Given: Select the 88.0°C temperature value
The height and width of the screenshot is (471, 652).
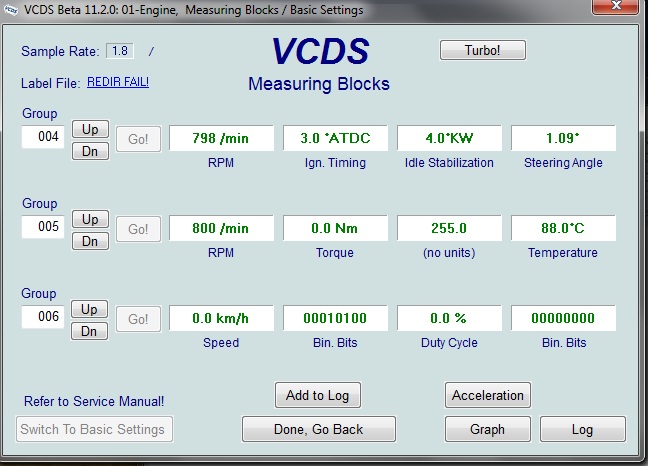Looking at the screenshot, I should (x=563, y=228).
